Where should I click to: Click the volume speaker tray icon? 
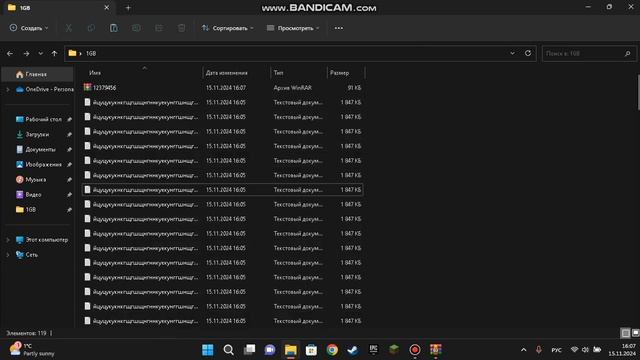click(585, 350)
